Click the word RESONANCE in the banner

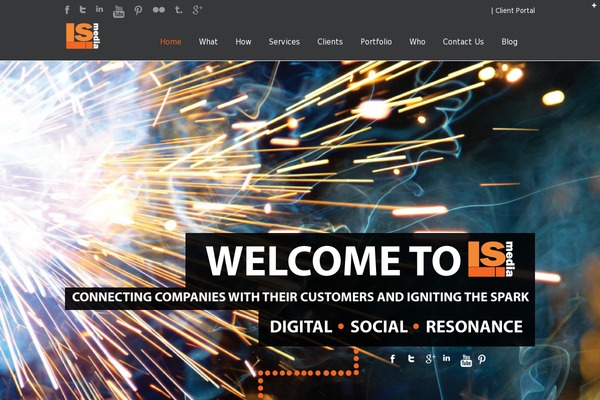pyautogui.click(x=474, y=327)
